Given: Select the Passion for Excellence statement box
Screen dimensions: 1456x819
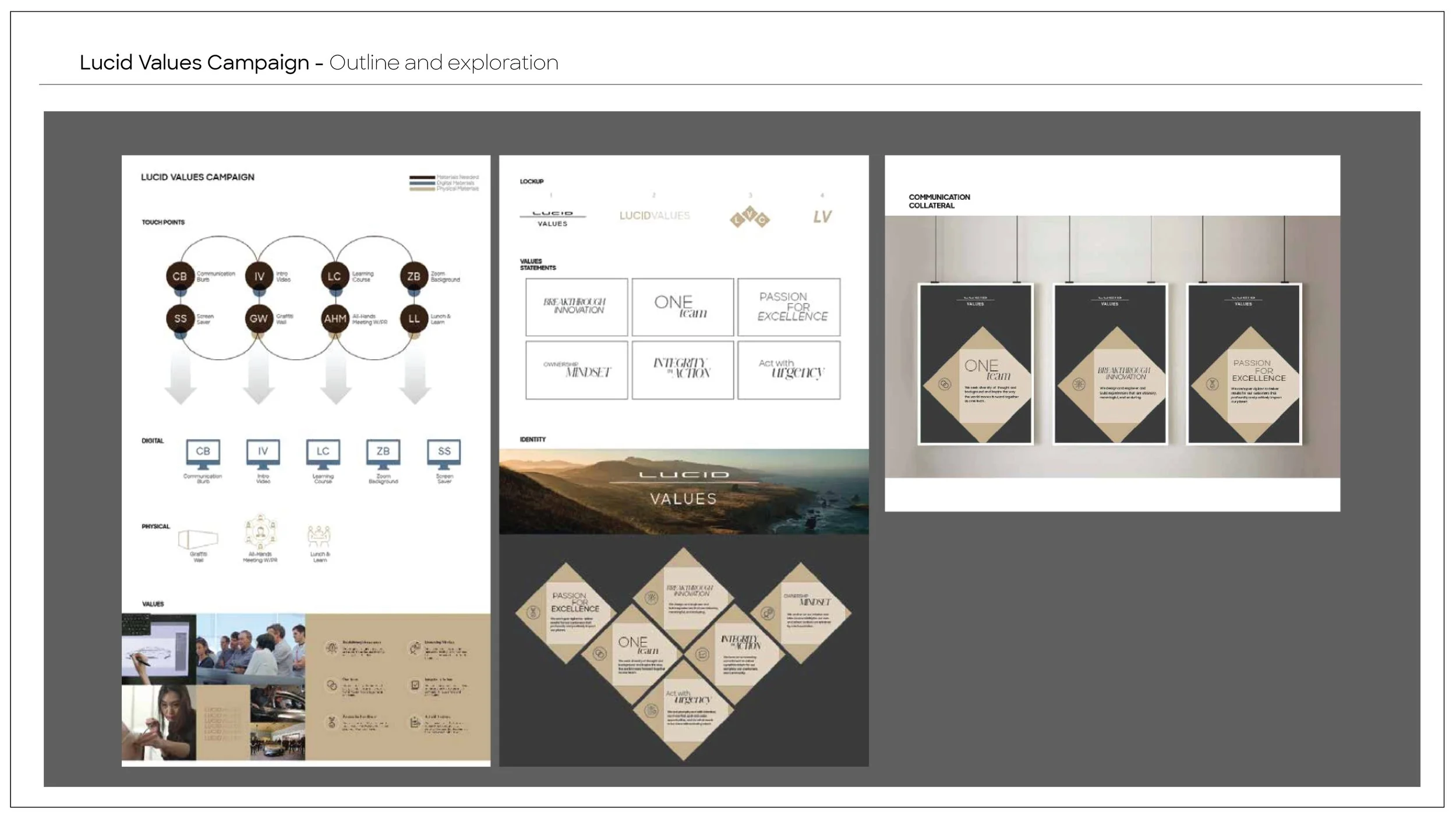Looking at the screenshot, I should (789, 307).
